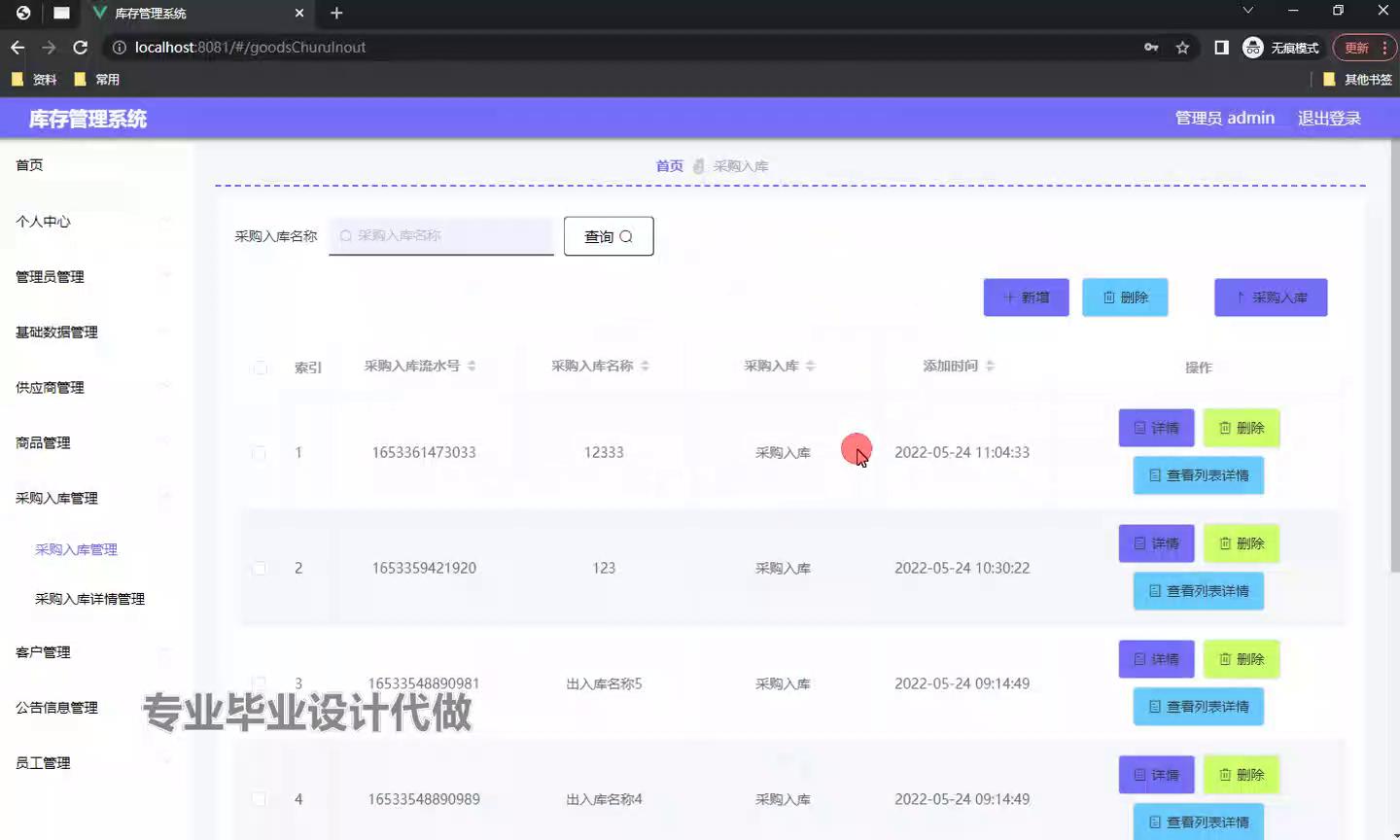Click the page vertical scrollbar
Viewport: 1400px width, 840px height.
pyautogui.click(x=1393, y=389)
